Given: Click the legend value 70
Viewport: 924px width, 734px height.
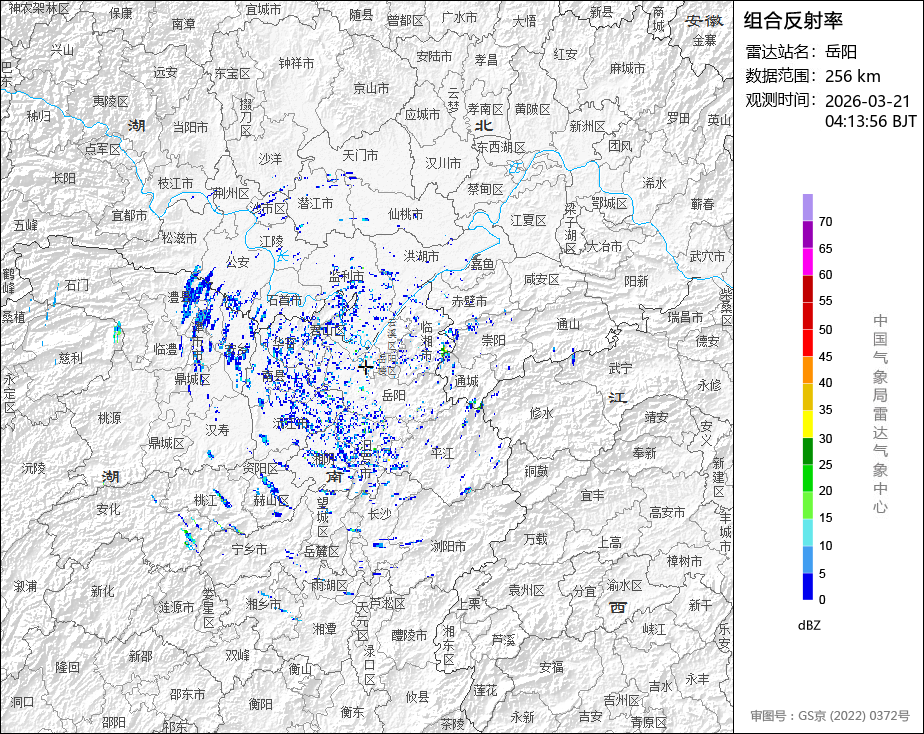Looking at the screenshot, I should 826,221.
